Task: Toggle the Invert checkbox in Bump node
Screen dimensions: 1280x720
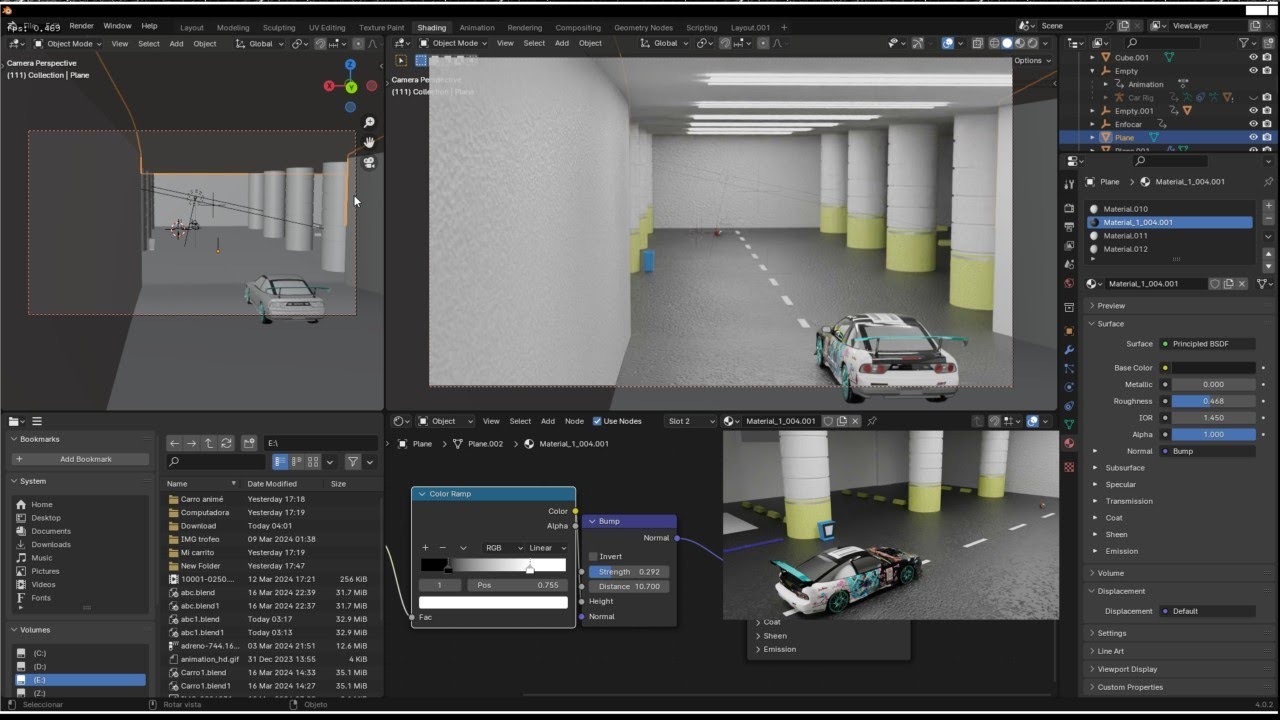Action: click(593, 557)
